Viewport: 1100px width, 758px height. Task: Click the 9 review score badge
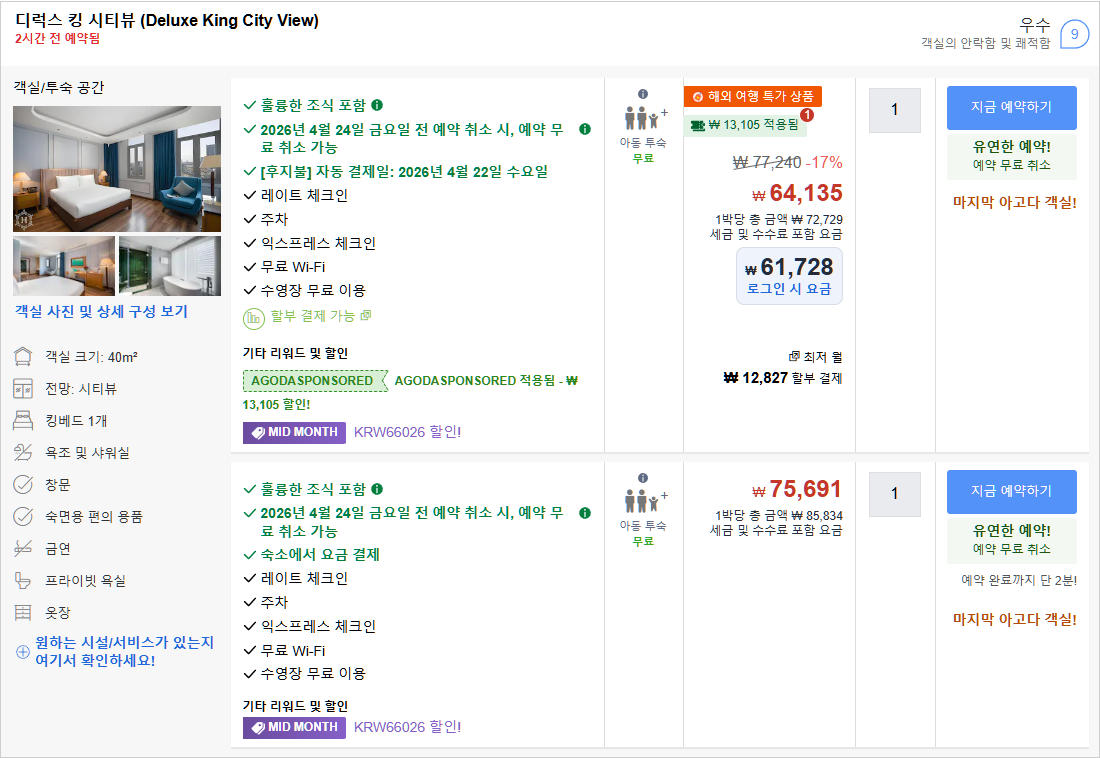1074,34
